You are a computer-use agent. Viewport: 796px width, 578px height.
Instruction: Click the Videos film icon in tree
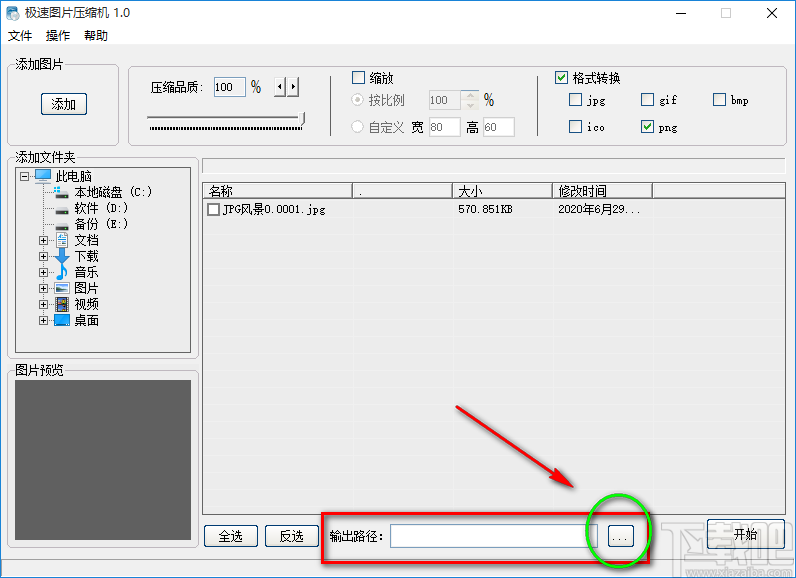62,304
